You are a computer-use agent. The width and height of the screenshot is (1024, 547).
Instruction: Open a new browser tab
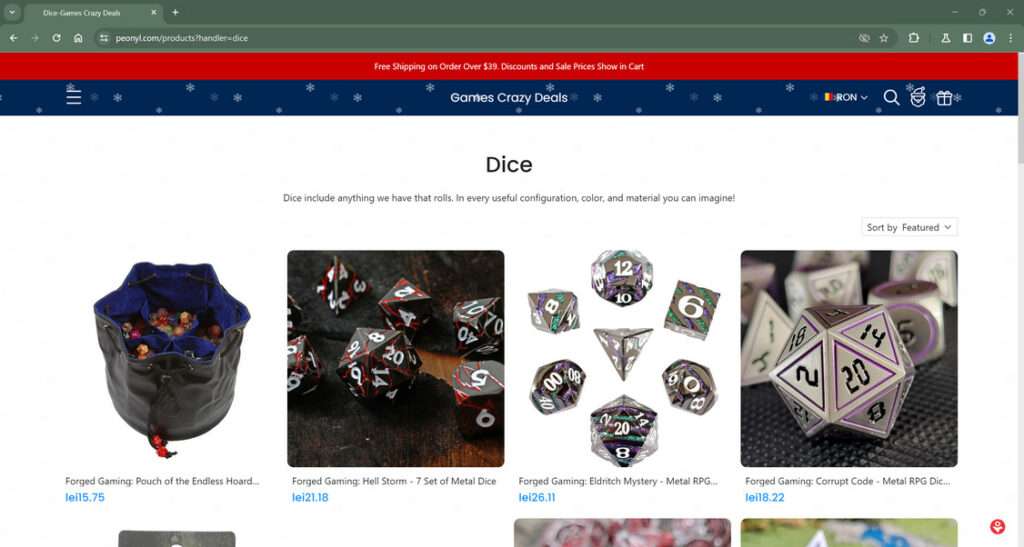point(175,12)
